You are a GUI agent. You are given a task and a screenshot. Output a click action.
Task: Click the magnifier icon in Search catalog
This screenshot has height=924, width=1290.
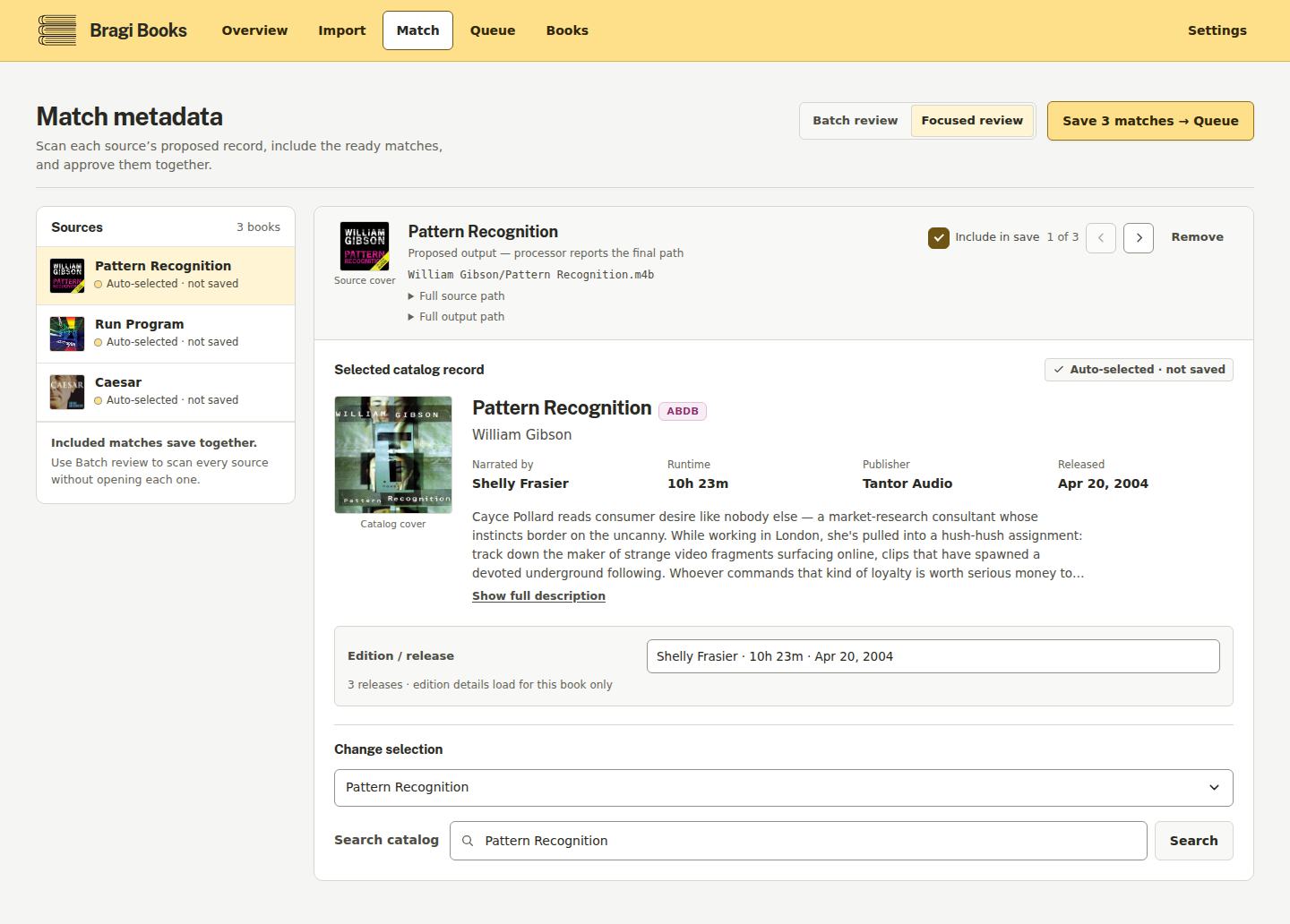468,841
